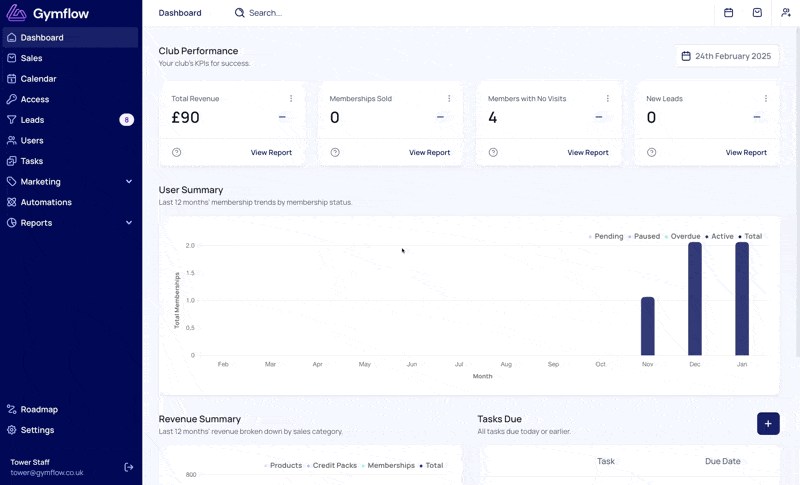This screenshot has width=800, height=485.
Task: Click help icon in Memberships Sold card
Action: pos(335,153)
